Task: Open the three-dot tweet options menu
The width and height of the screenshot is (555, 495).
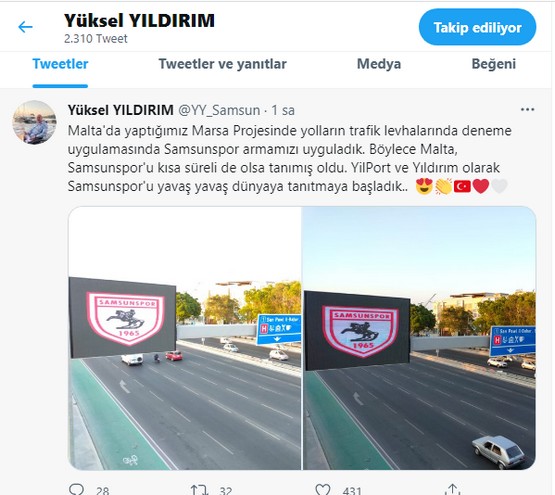Action: click(527, 109)
